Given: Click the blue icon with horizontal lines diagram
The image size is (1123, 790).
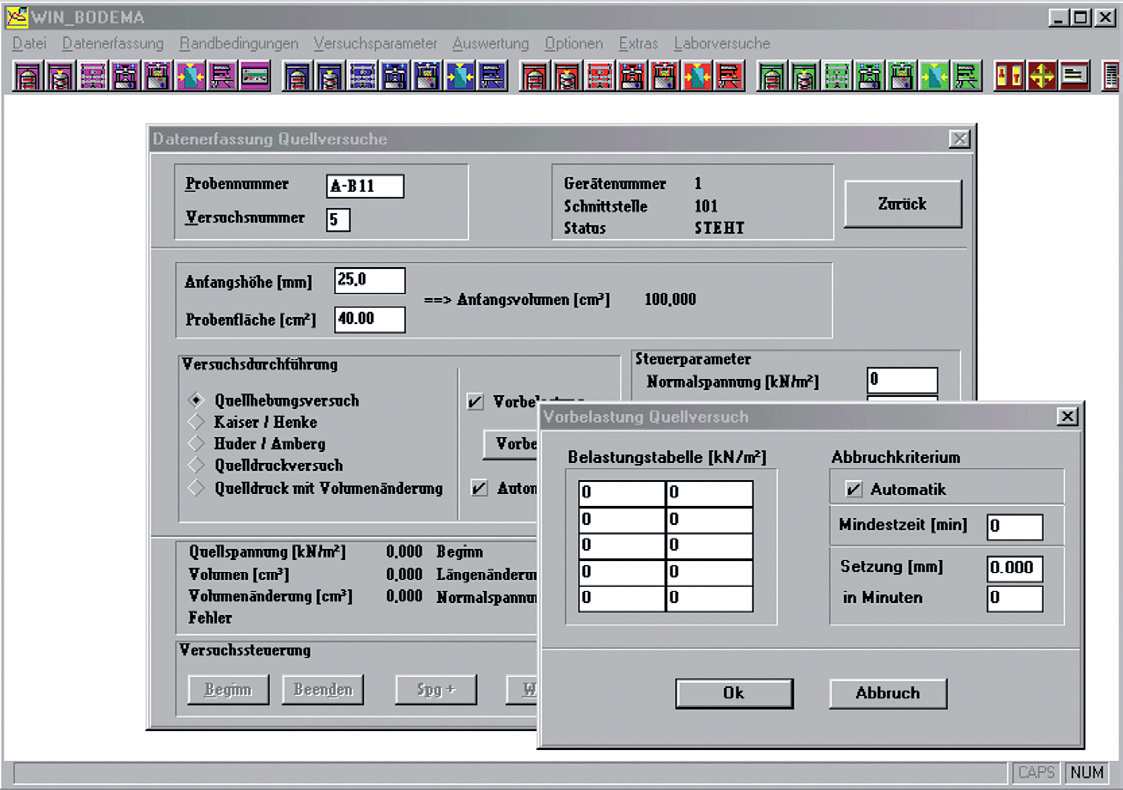Looking at the screenshot, I should click(492, 76).
